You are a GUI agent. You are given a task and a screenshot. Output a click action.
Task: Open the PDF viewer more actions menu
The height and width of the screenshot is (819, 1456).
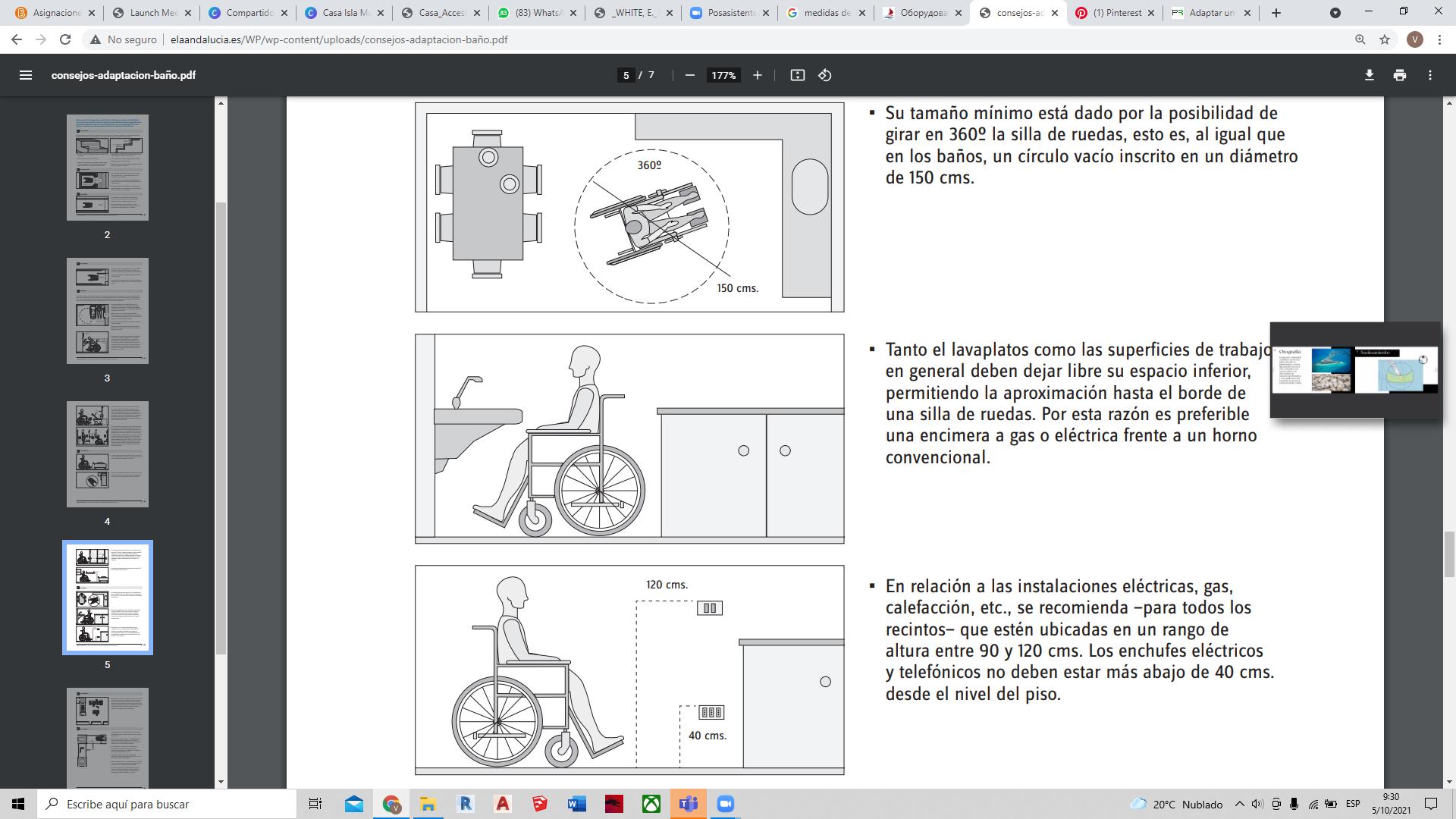[x=1430, y=75]
